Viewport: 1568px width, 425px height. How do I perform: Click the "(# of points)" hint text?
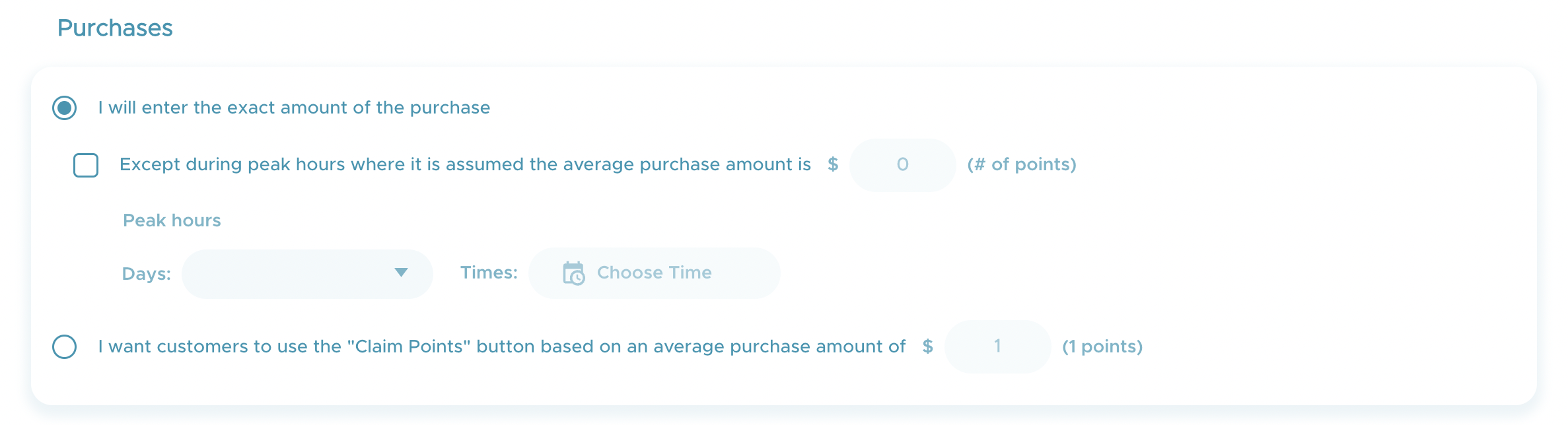coord(1022,164)
